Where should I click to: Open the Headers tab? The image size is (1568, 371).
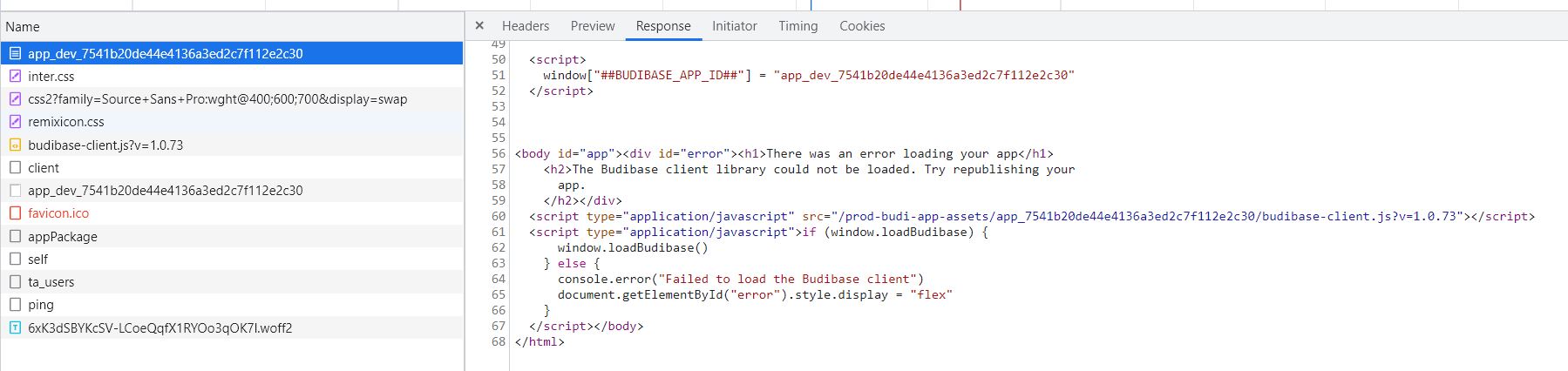point(526,26)
